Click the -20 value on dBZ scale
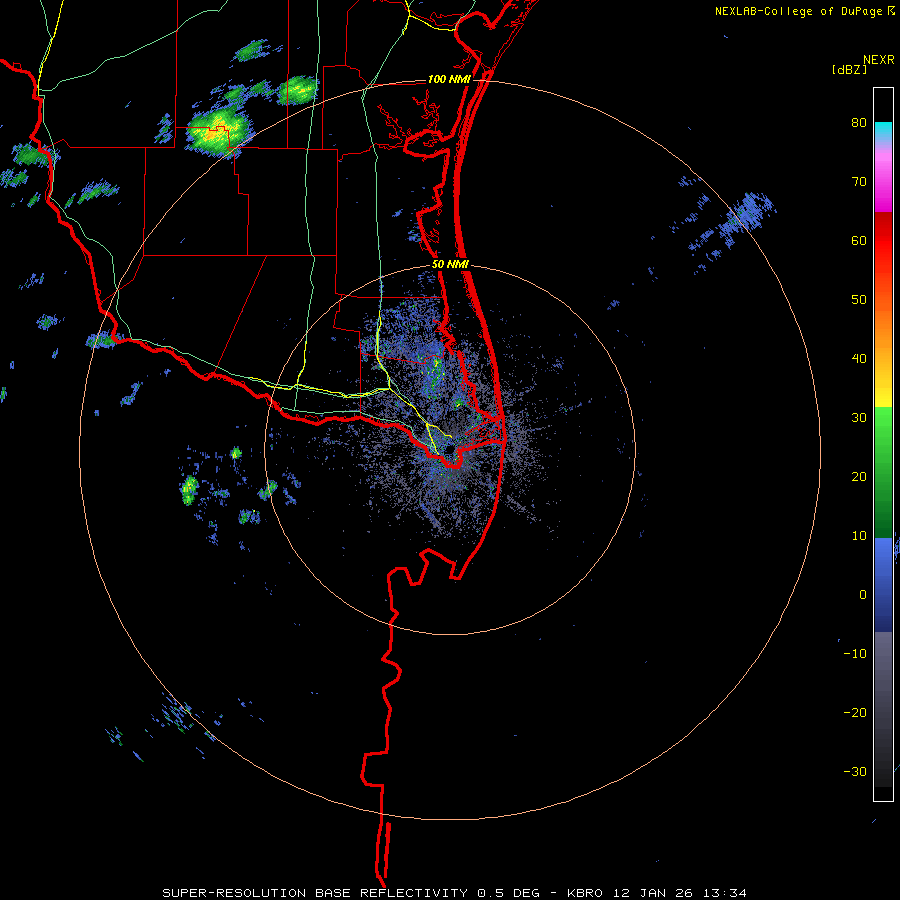The width and height of the screenshot is (900, 900). (855, 713)
